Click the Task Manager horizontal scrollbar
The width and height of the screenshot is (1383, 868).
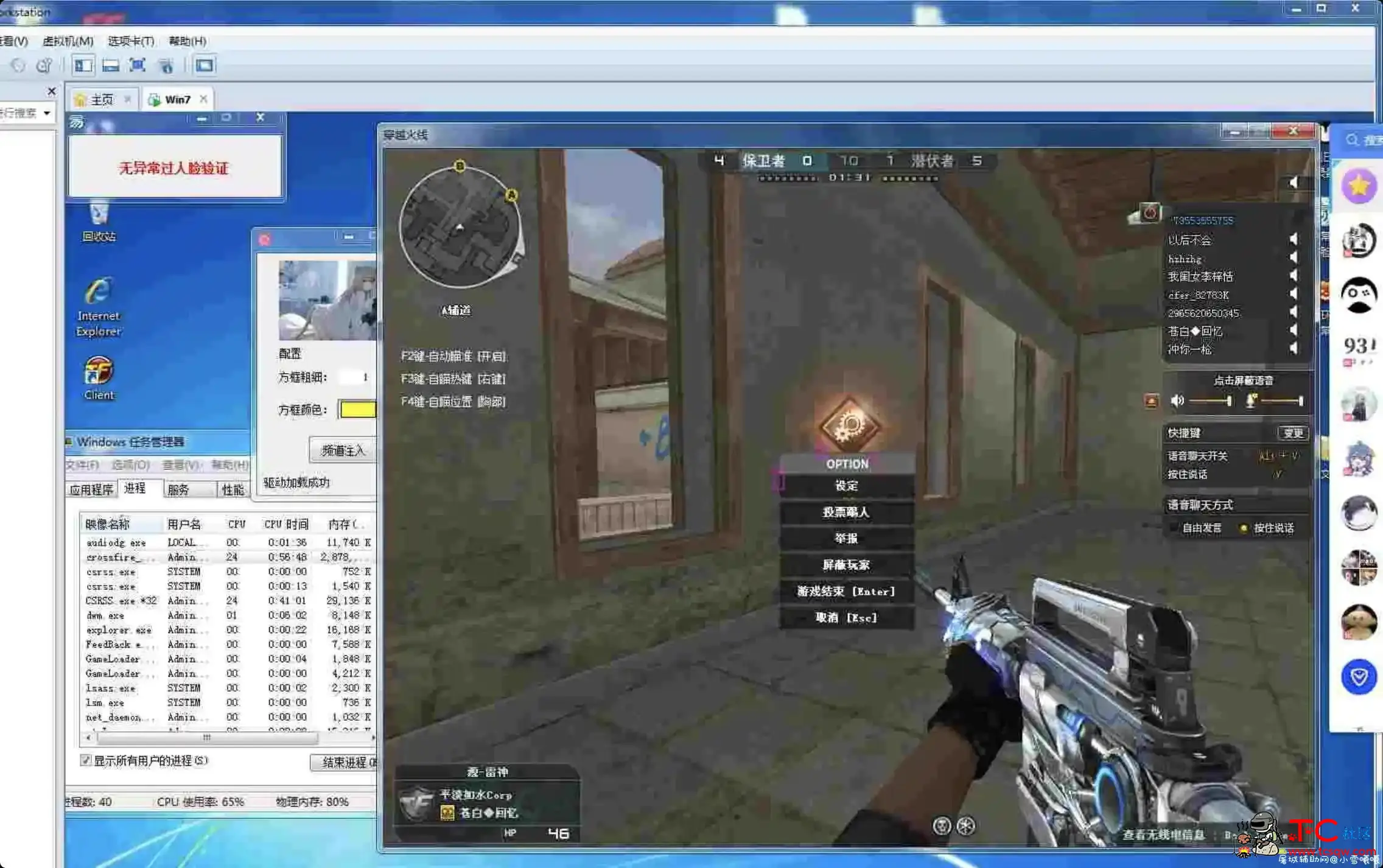tap(207, 738)
